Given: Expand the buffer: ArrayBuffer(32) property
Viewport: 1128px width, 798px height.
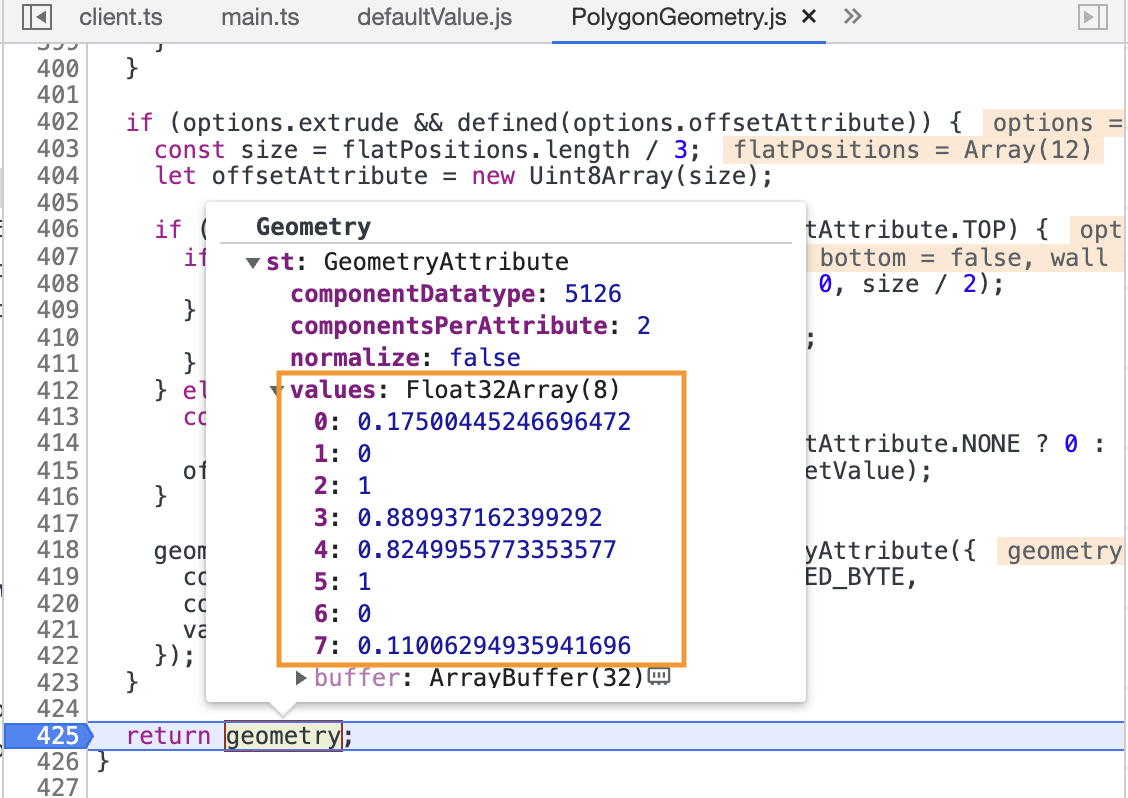Looking at the screenshot, I should point(299,677).
